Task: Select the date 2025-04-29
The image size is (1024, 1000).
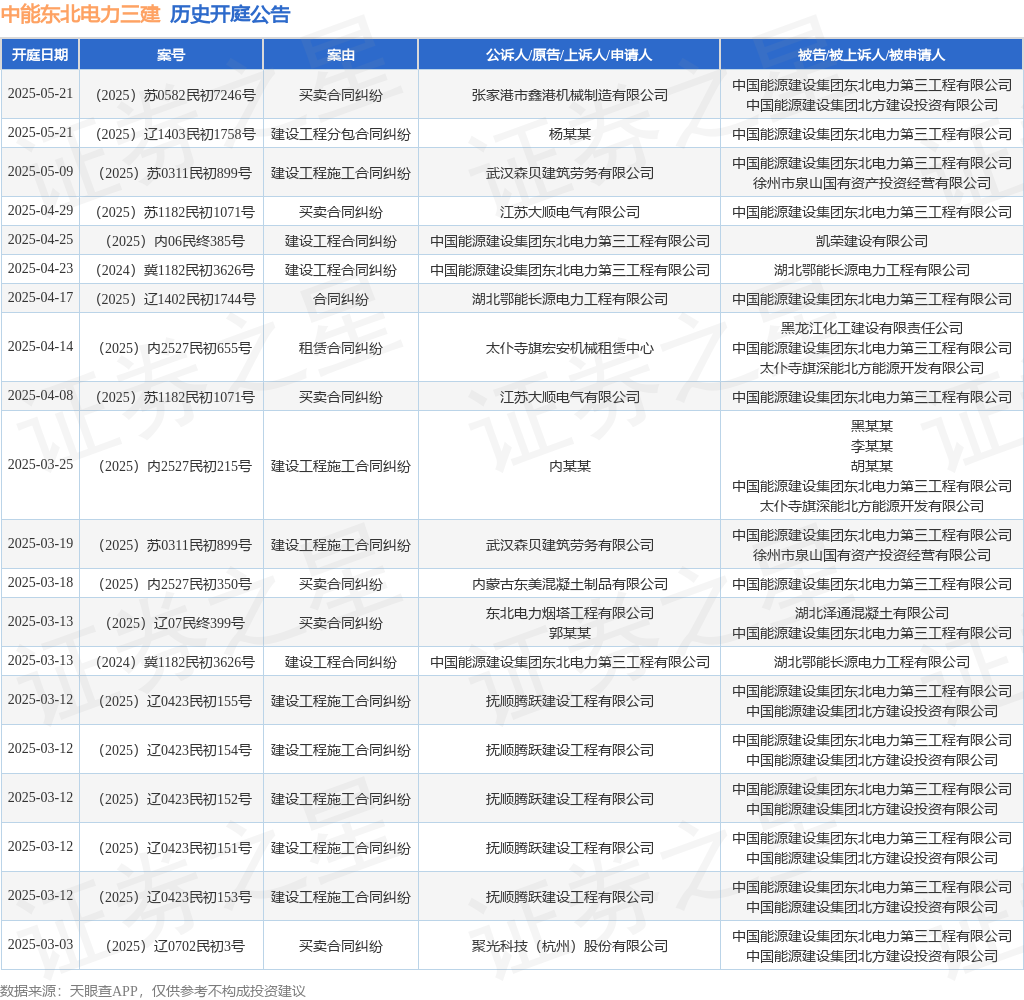Action: click(x=40, y=210)
